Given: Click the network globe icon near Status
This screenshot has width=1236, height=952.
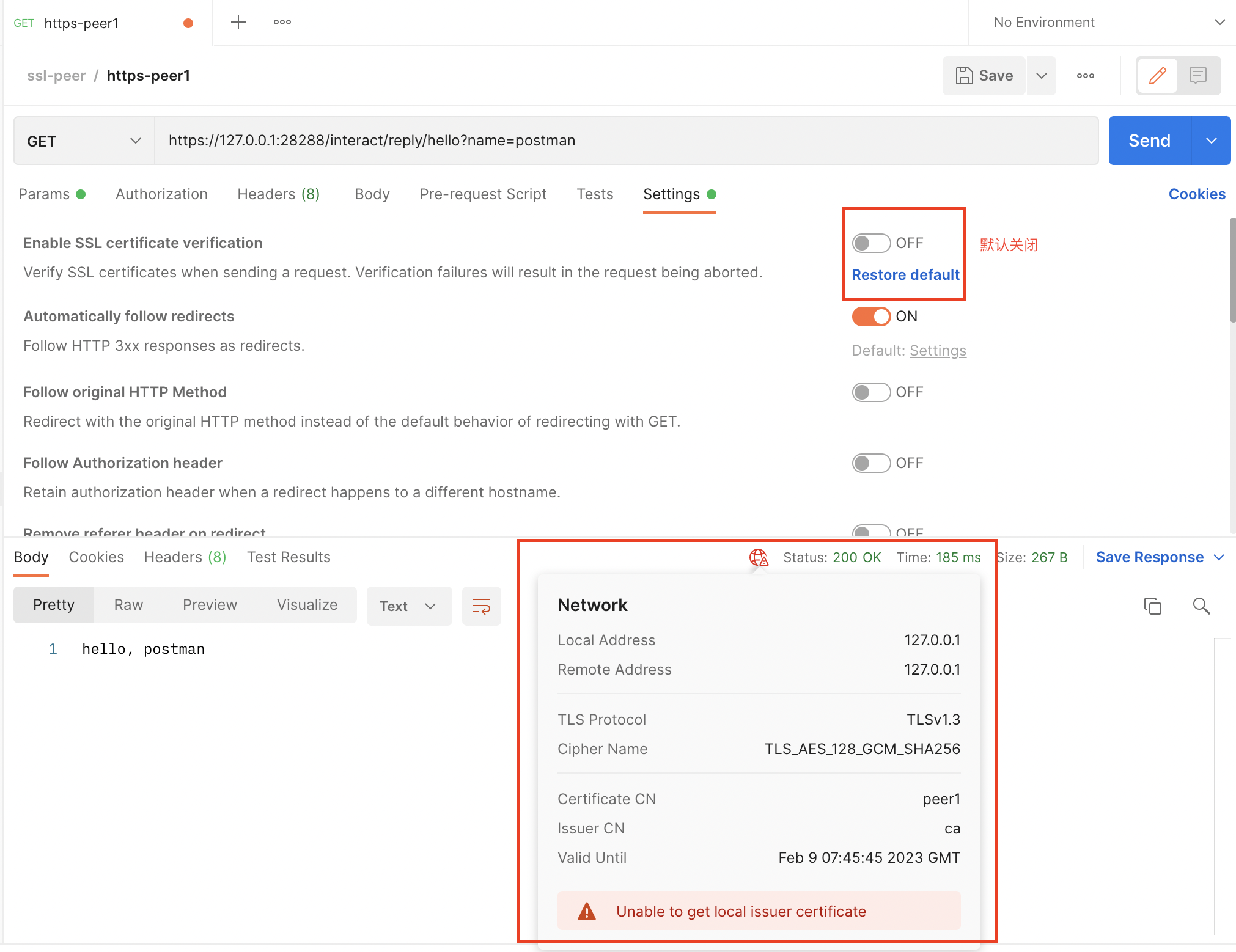Looking at the screenshot, I should tap(758, 557).
